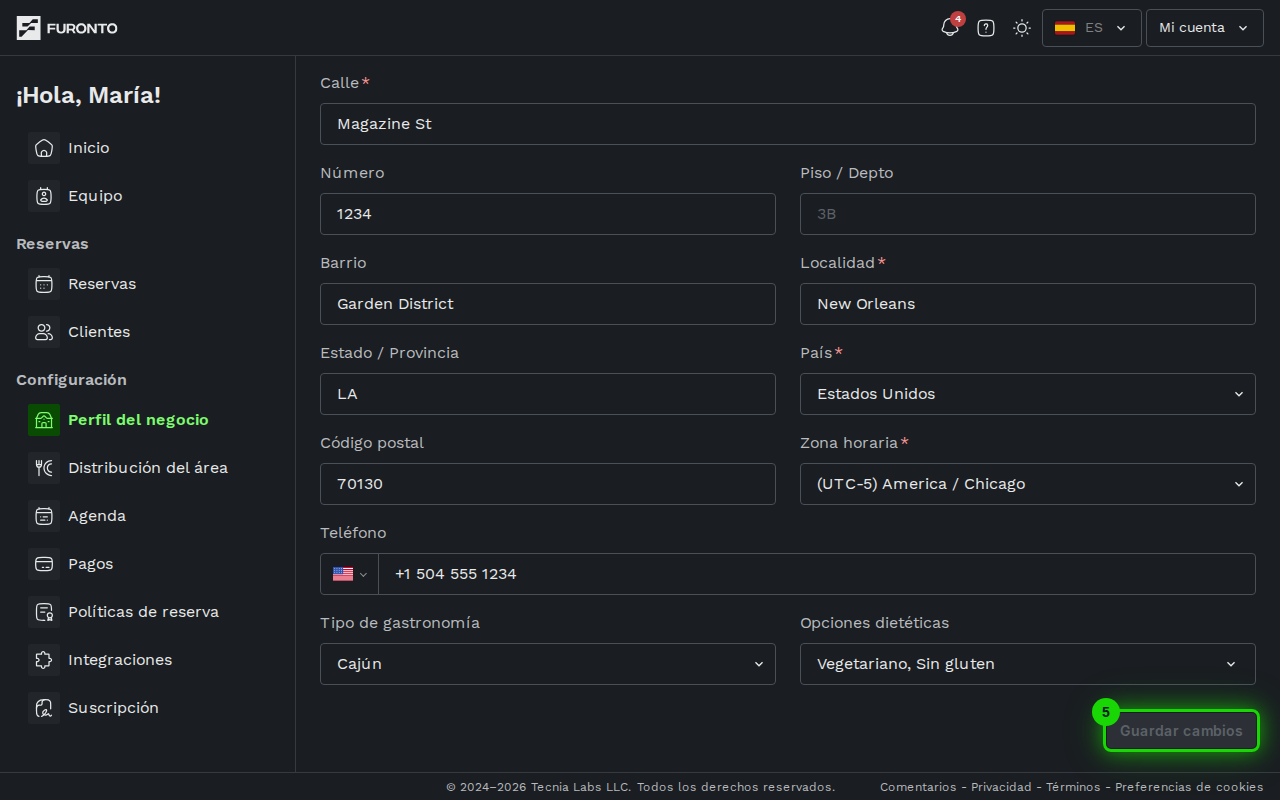Open the help question-mark icon

coord(986,28)
